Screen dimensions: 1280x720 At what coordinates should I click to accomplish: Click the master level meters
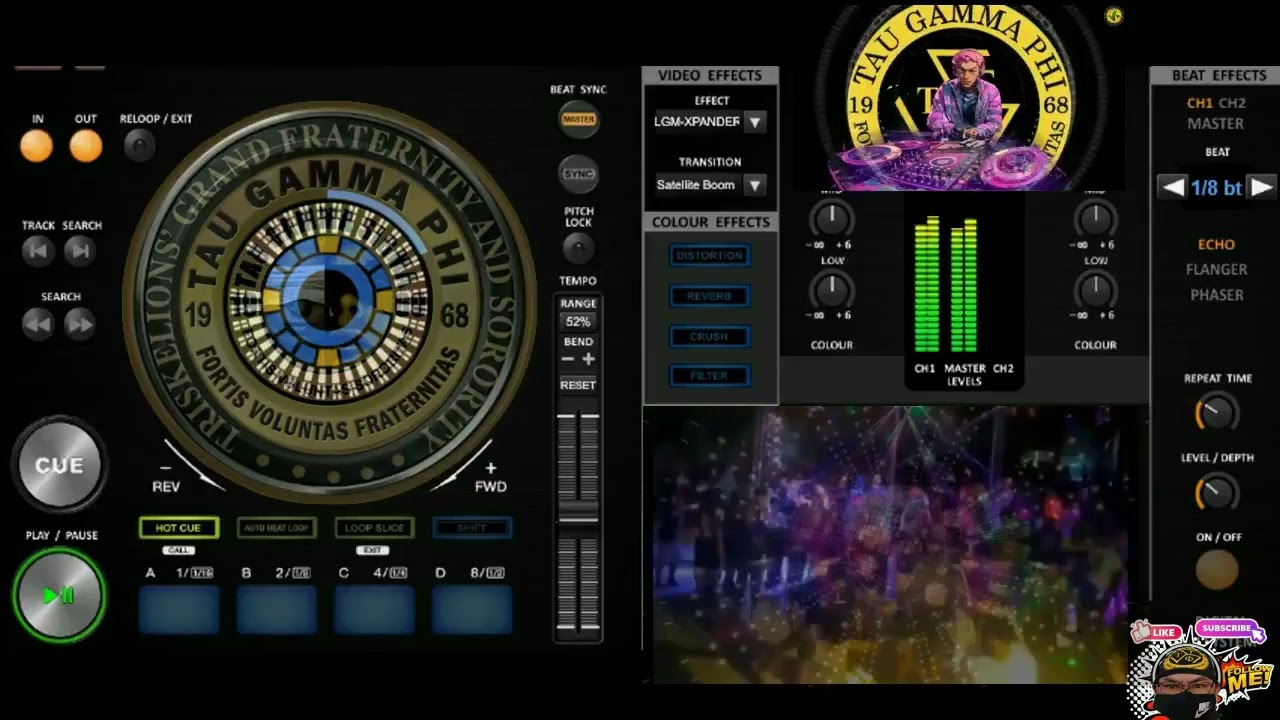coord(946,284)
